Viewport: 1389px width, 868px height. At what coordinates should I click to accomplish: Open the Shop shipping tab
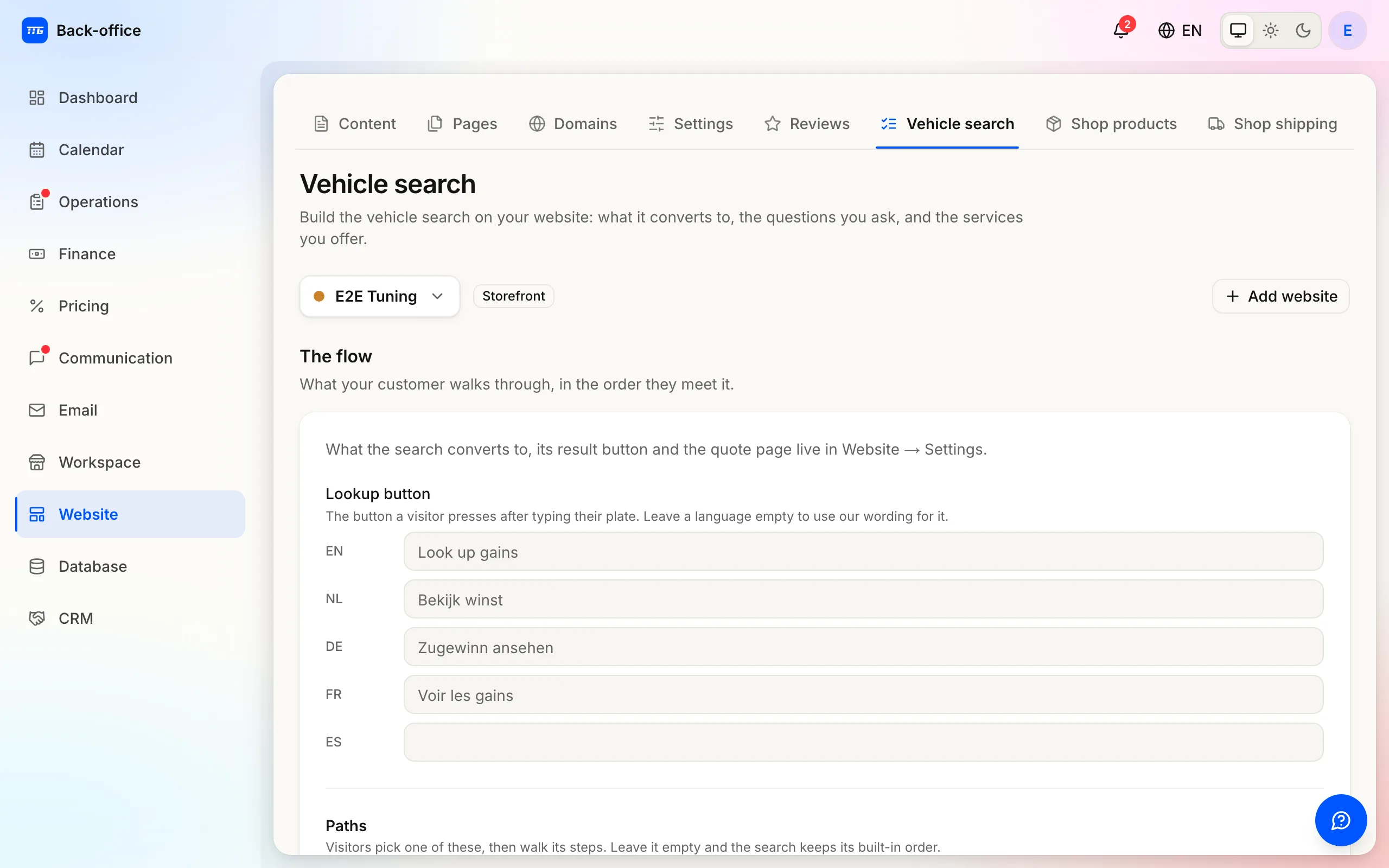pyautogui.click(x=1273, y=124)
